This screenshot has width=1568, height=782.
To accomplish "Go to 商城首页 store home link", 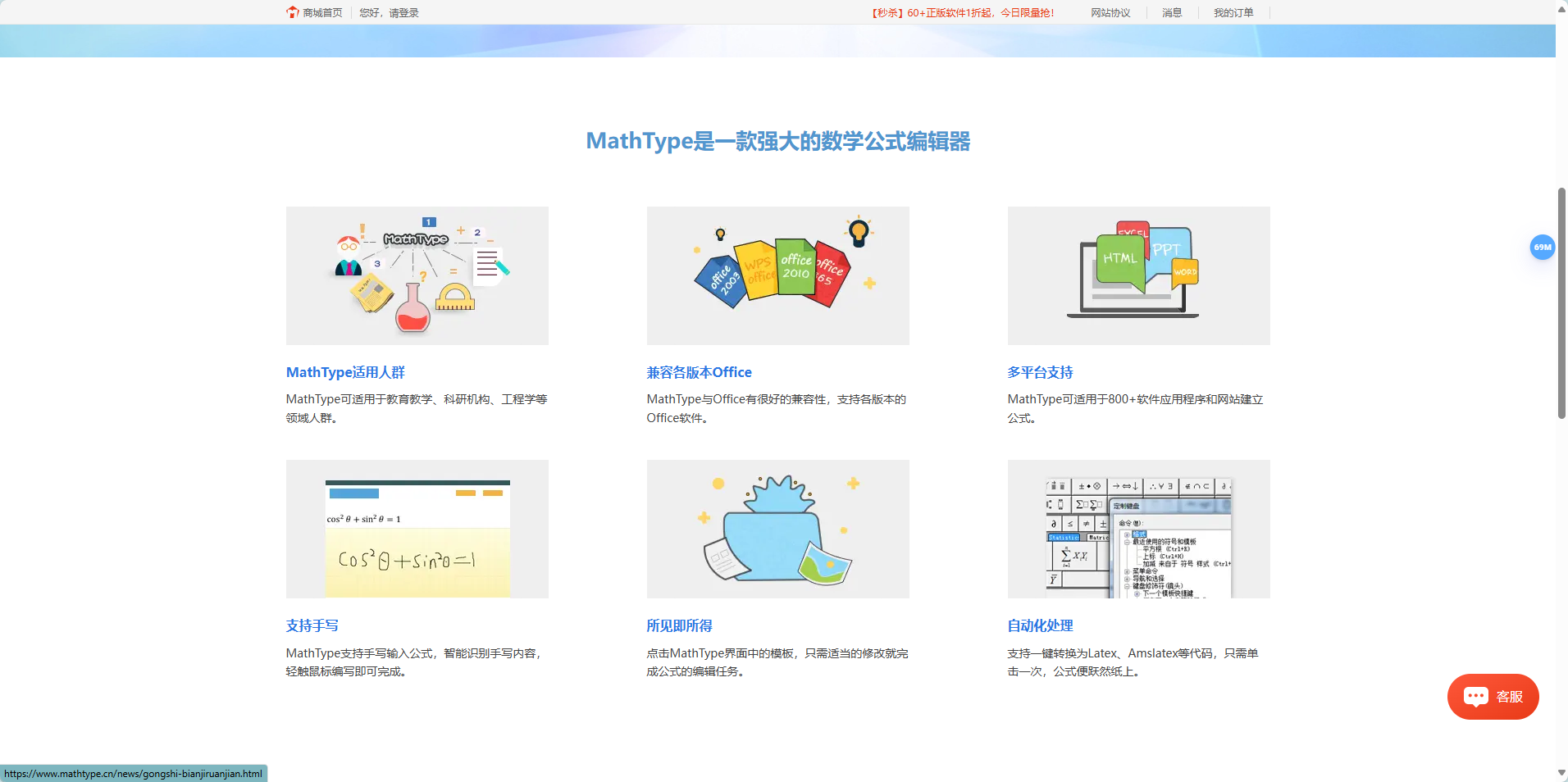I will pos(322,12).
